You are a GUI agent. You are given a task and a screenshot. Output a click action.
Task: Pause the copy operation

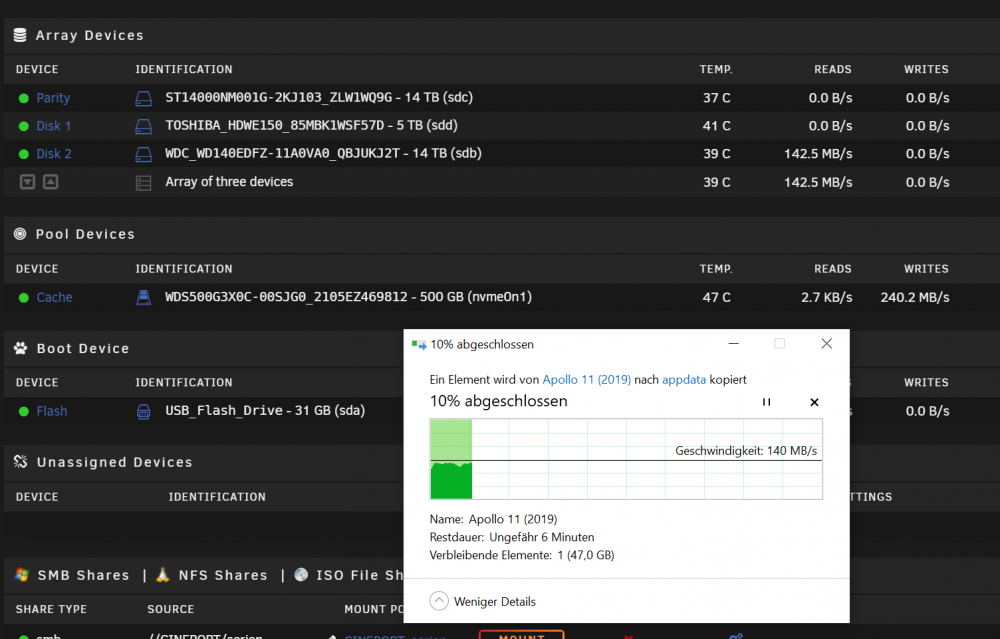(766, 402)
